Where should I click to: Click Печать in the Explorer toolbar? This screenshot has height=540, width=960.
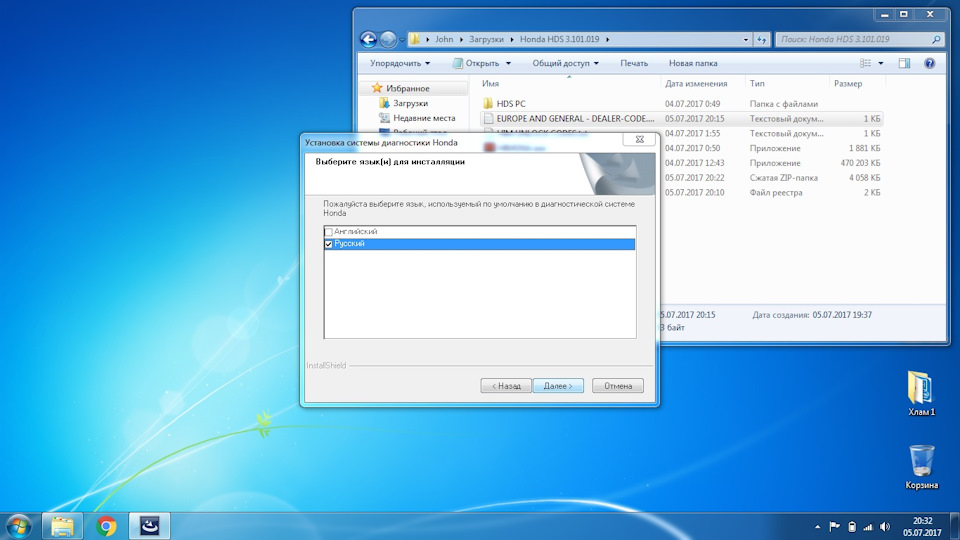[x=634, y=63]
